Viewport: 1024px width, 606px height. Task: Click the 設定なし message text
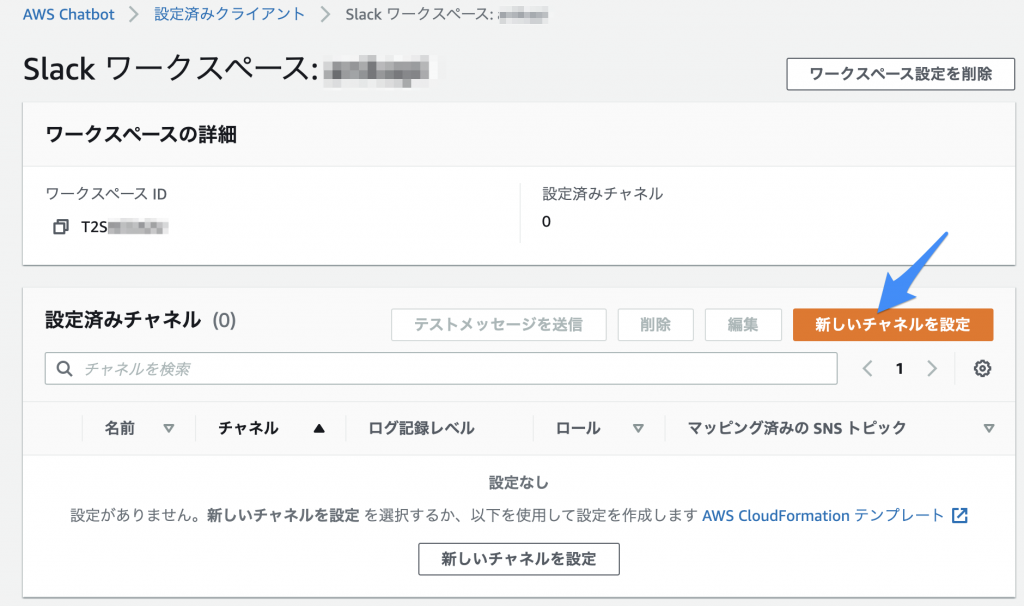coord(519,483)
